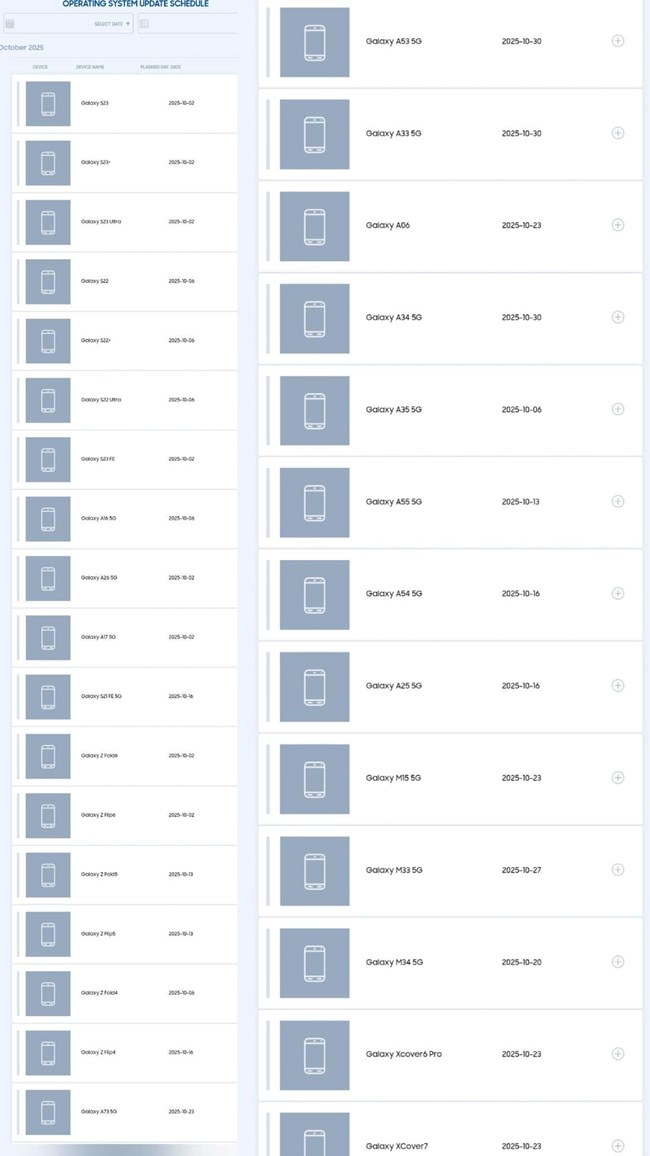Click plus icon beside Galaxy A06
This screenshot has height=1156, width=650.
[x=617, y=225]
